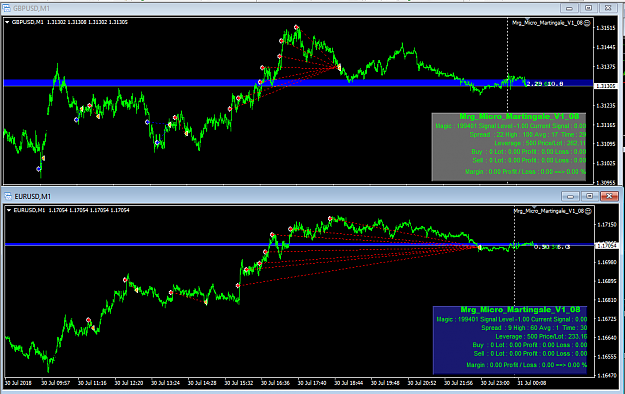
Task: Click the 1.31515 price level label
Action: (x=606, y=28)
